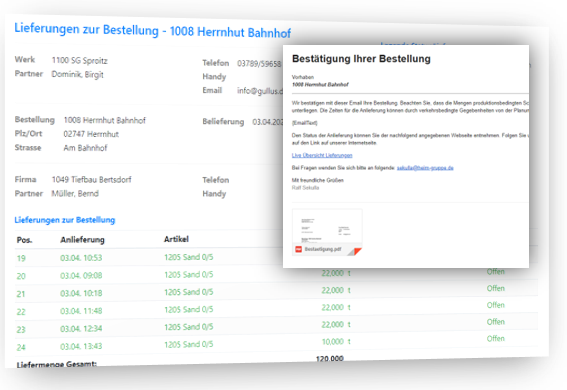Select position 20 in the delivery table

21,276
